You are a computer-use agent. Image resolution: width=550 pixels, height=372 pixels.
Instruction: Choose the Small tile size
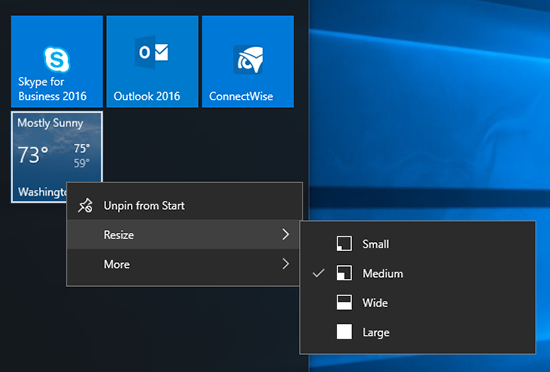coord(417,244)
